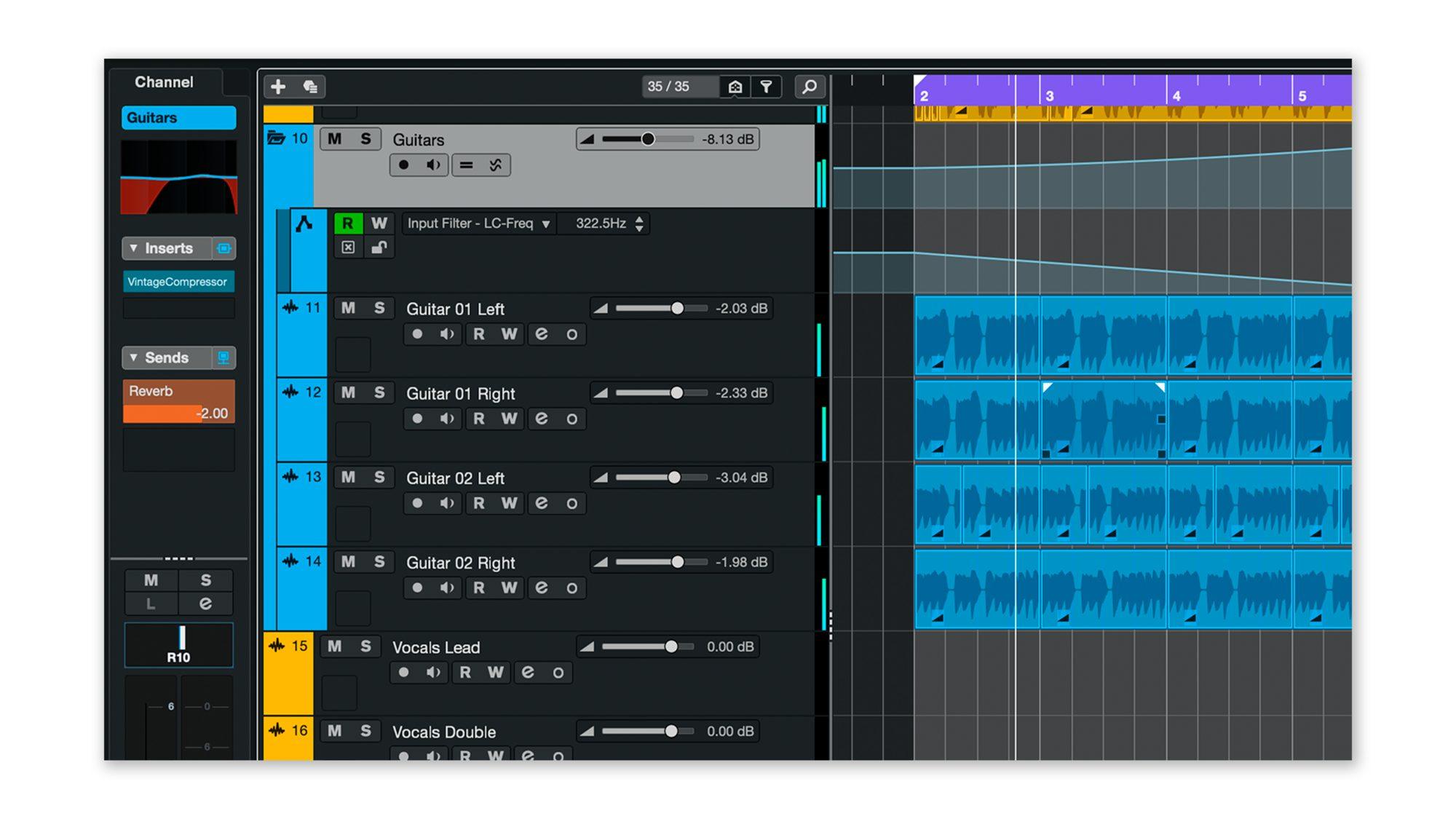Click the track visibility agents home icon

pyautogui.click(x=735, y=87)
